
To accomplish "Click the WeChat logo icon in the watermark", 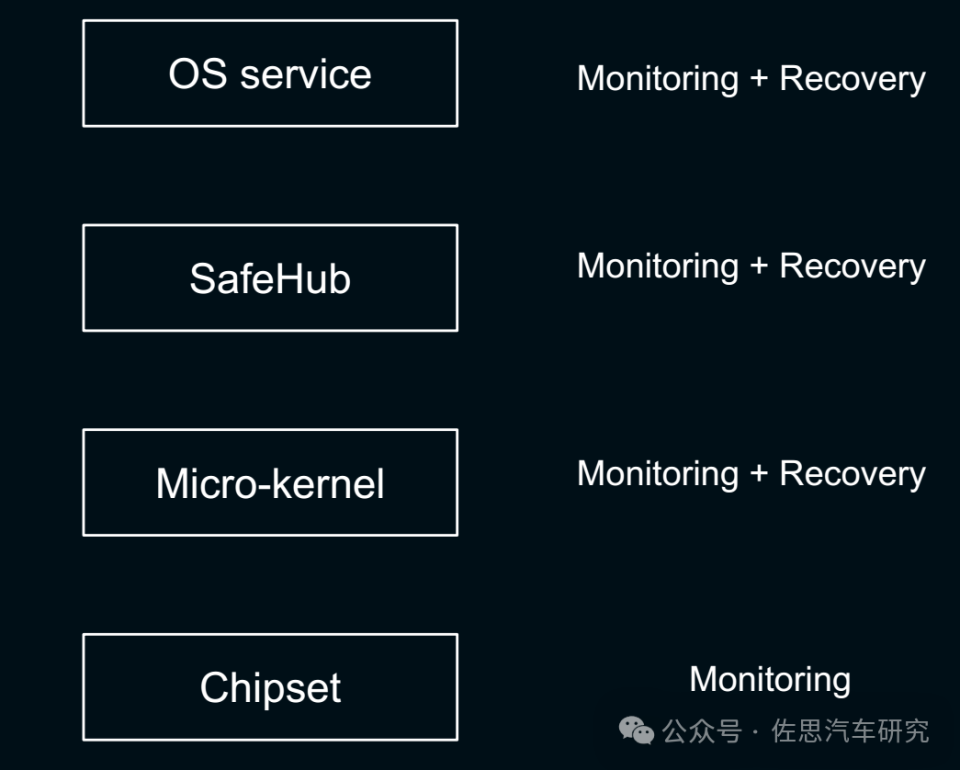I will [x=637, y=730].
